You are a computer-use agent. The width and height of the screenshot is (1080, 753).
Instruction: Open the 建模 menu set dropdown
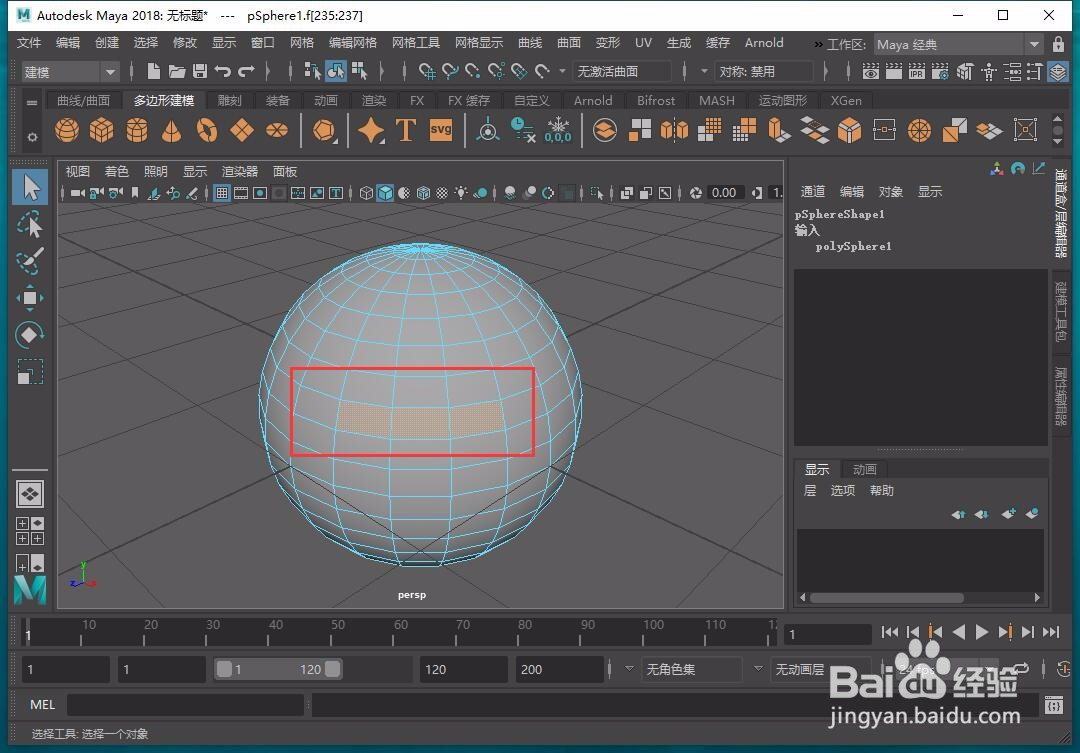(x=69, y=72)
